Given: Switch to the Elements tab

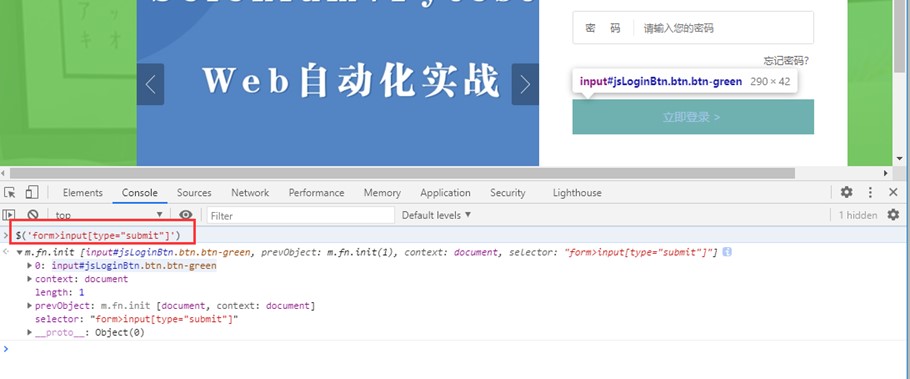Looking at the screenshot, I should [82, 193].
